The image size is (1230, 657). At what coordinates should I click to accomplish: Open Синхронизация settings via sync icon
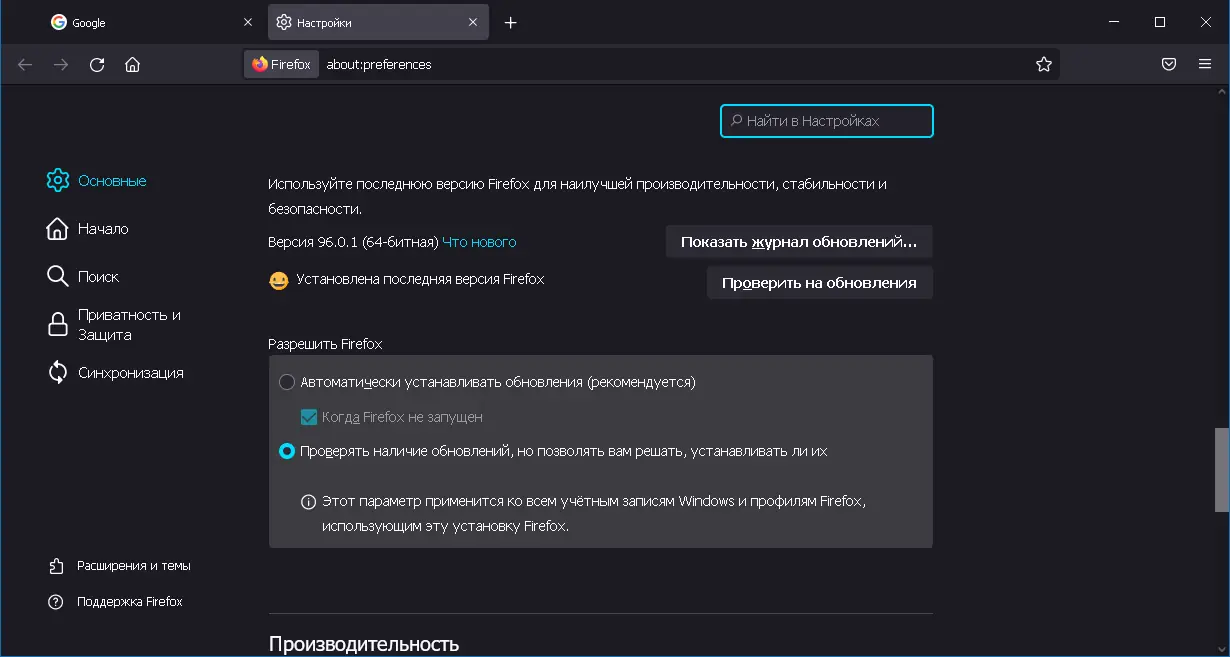(x=57, y=372)
